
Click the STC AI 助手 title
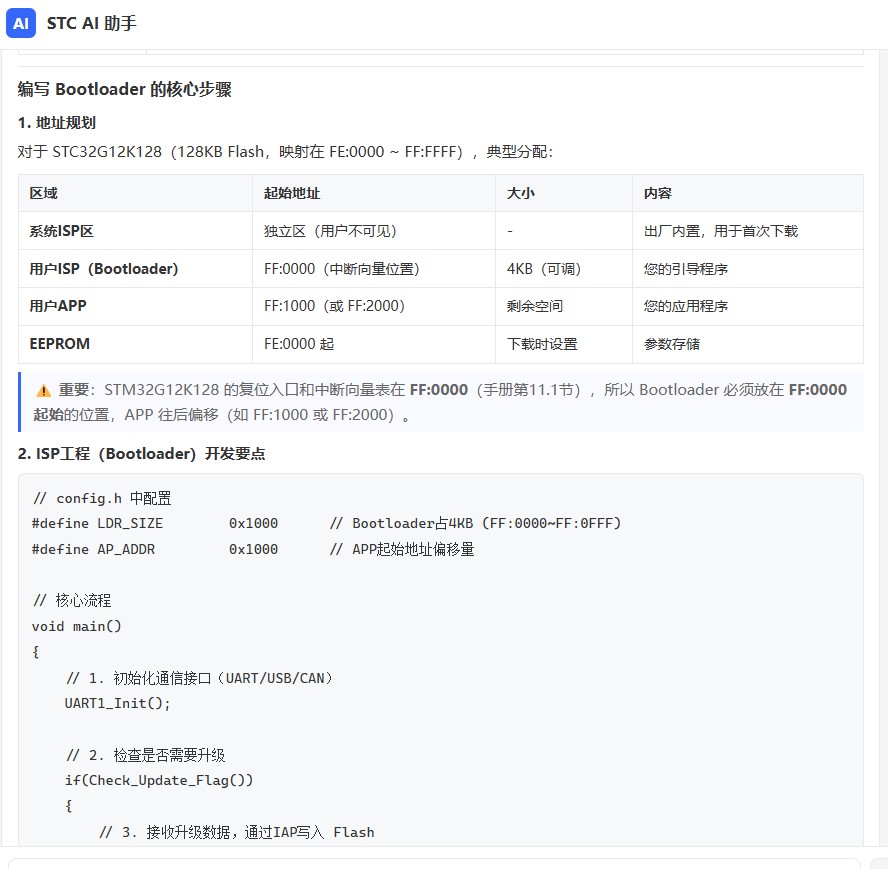coord(92,23)
